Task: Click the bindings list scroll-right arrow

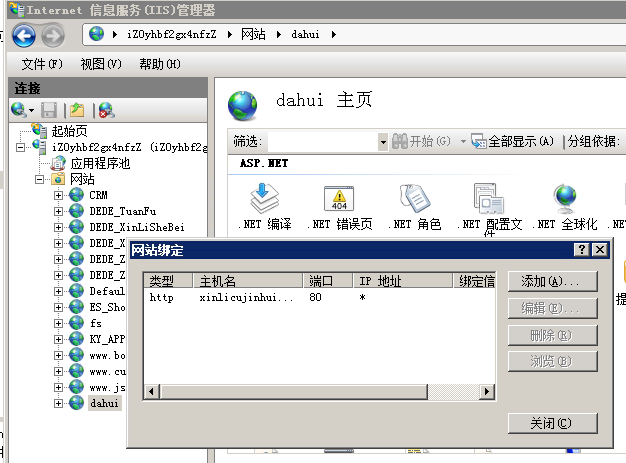Action: [487, 392]
